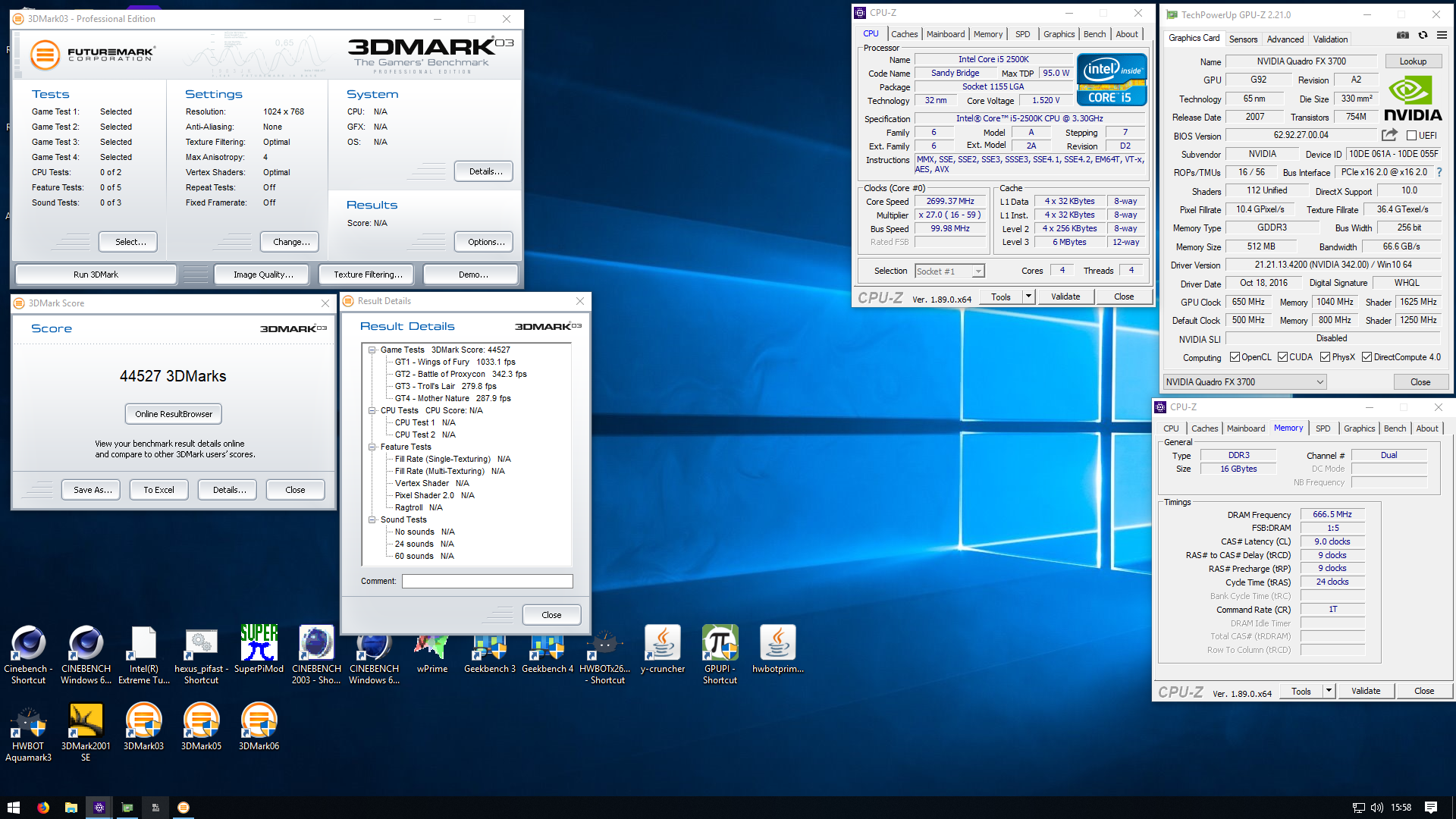Viewport: 1456px width, 819px height.
Task: Open 3DMark2001 SE desktop icon
Action: [x=86, y=733]
